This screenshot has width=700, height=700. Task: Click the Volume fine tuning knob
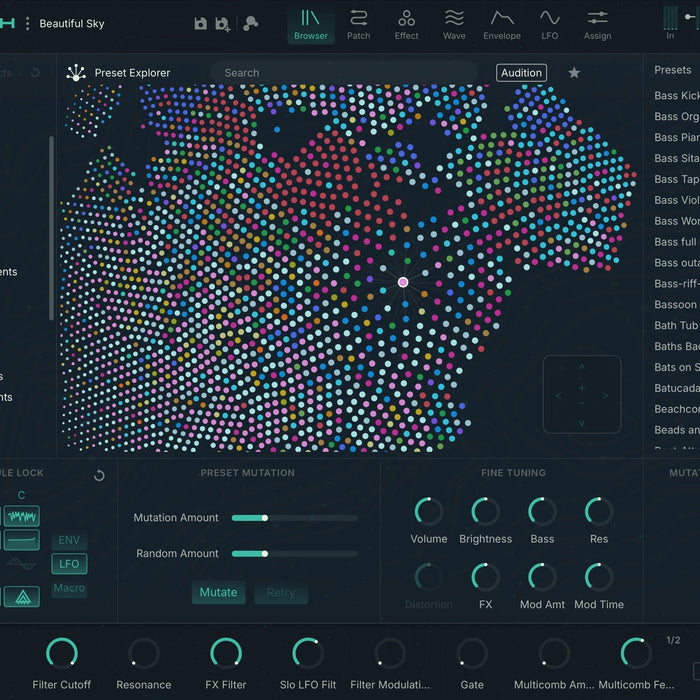[x=429, y=511]
